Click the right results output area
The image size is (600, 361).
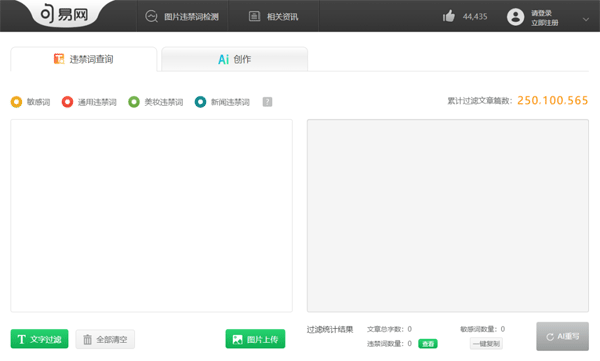448,216
